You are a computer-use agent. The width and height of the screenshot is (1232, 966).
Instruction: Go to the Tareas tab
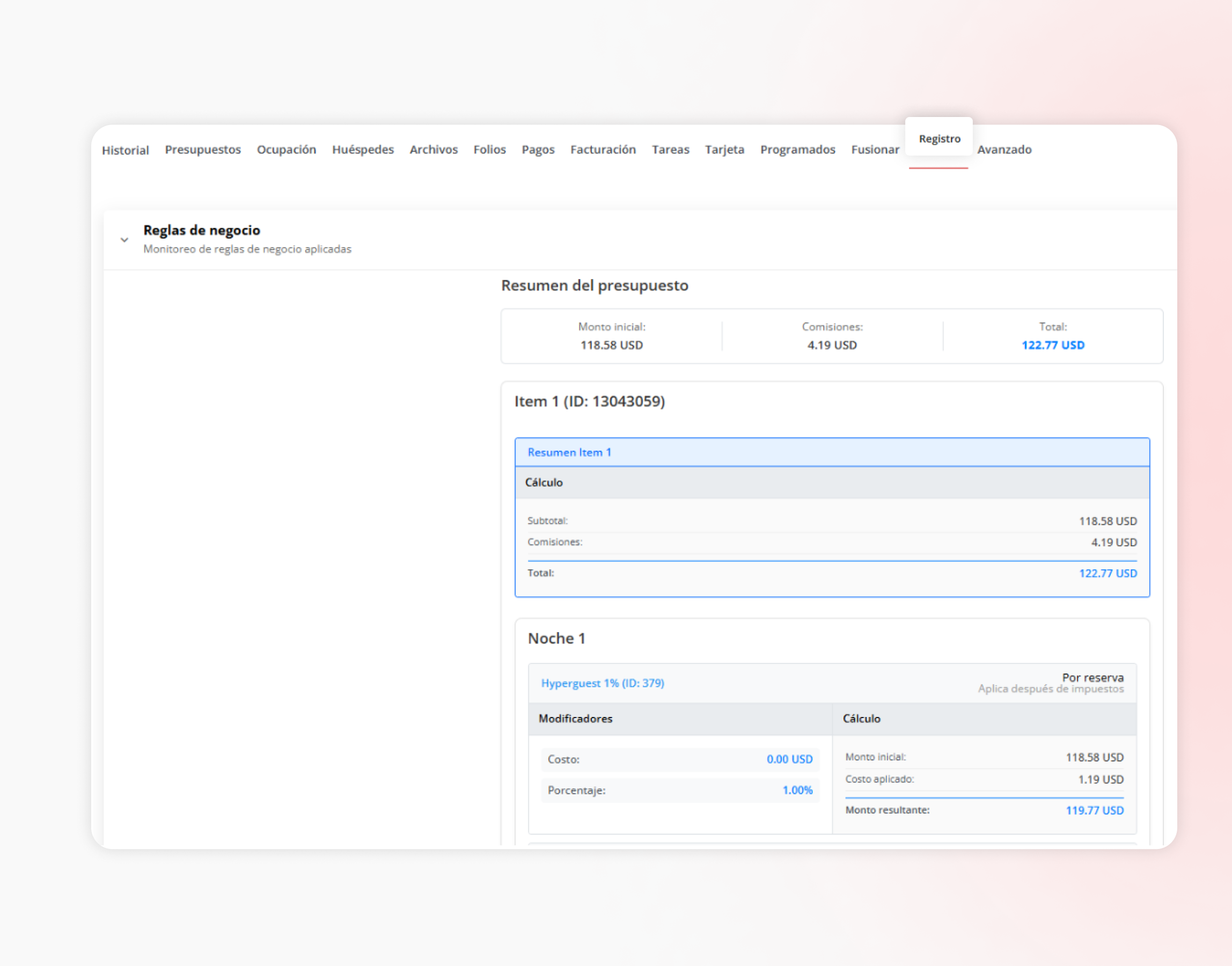pyautogui.click(x=670, y=149)
